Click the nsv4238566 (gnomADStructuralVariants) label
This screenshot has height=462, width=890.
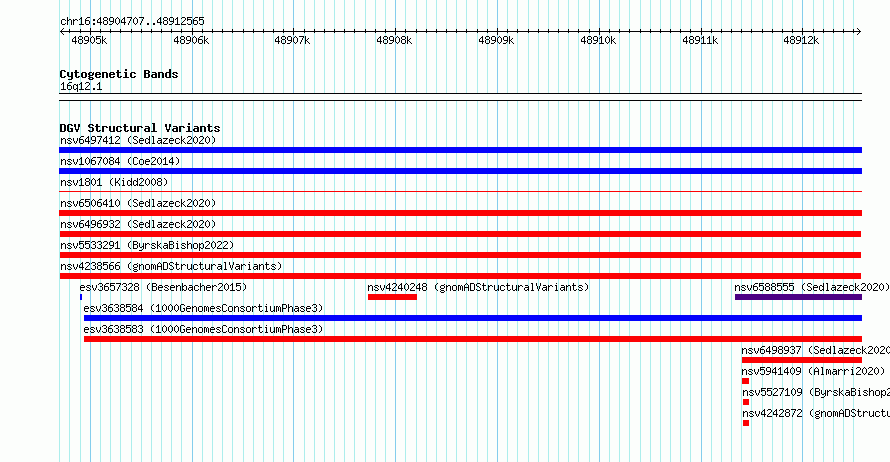click(171, 266)
